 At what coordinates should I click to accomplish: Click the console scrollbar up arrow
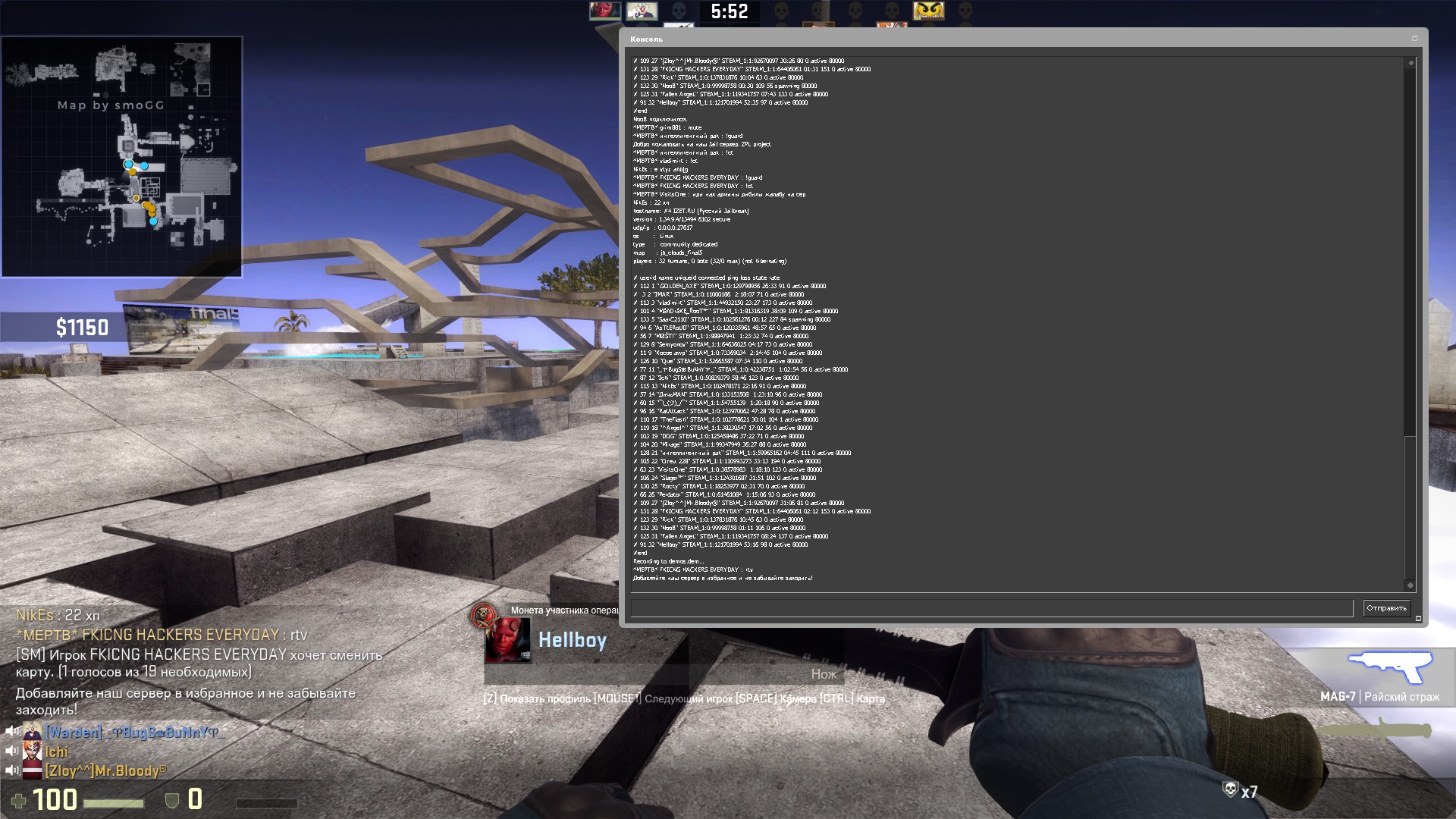[1410, 63]
